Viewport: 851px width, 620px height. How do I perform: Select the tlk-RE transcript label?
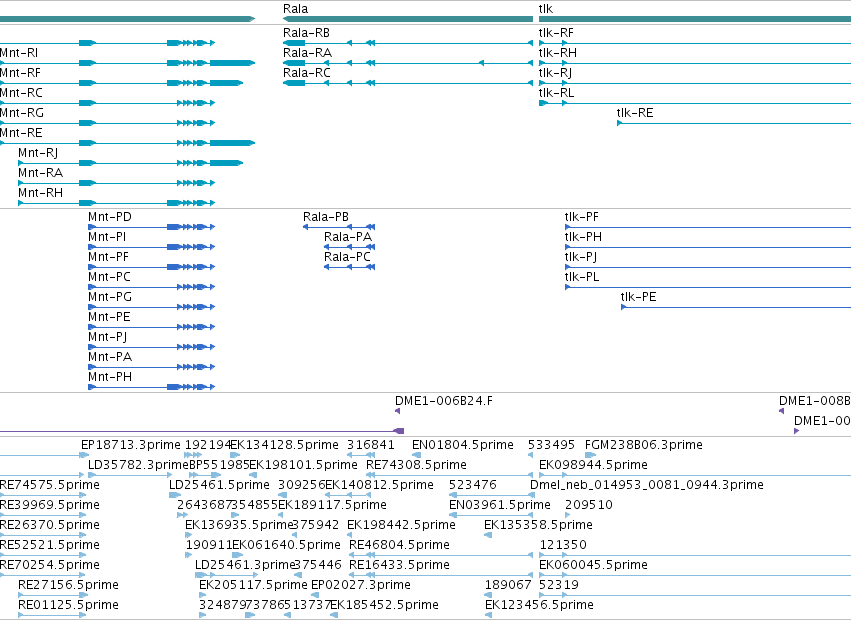(x=634, y=113)
